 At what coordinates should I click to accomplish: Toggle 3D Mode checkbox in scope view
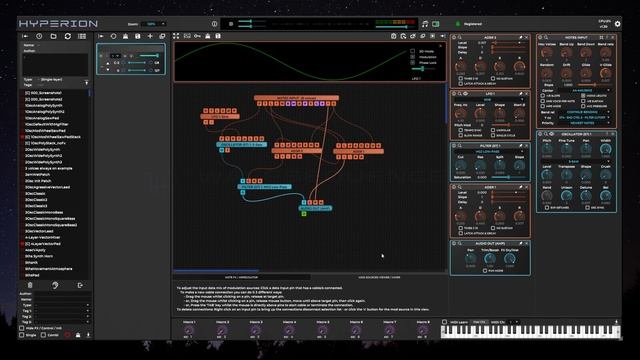point(413,51)
